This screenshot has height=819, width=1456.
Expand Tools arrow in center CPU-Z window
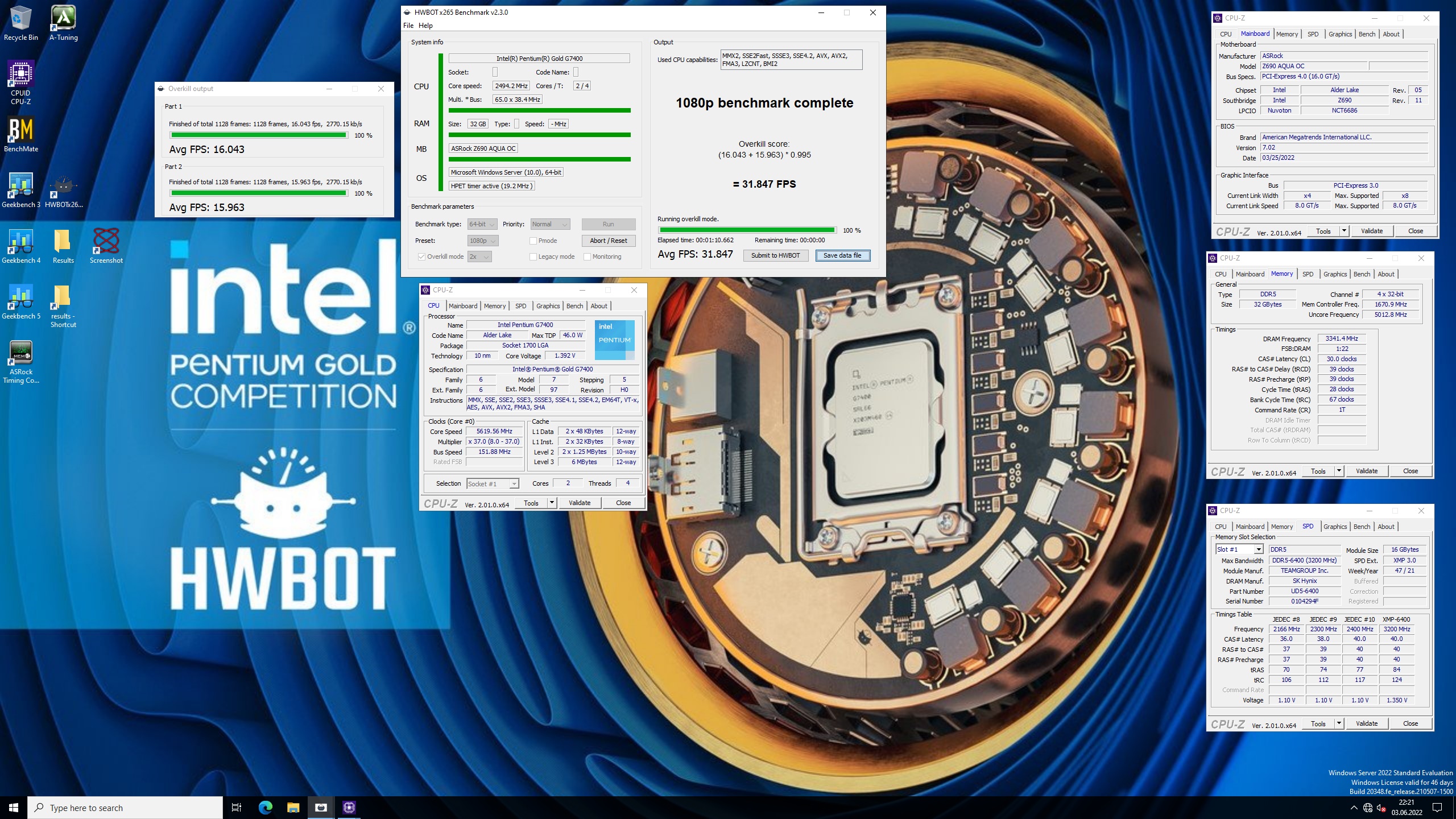tap(551, 503)
